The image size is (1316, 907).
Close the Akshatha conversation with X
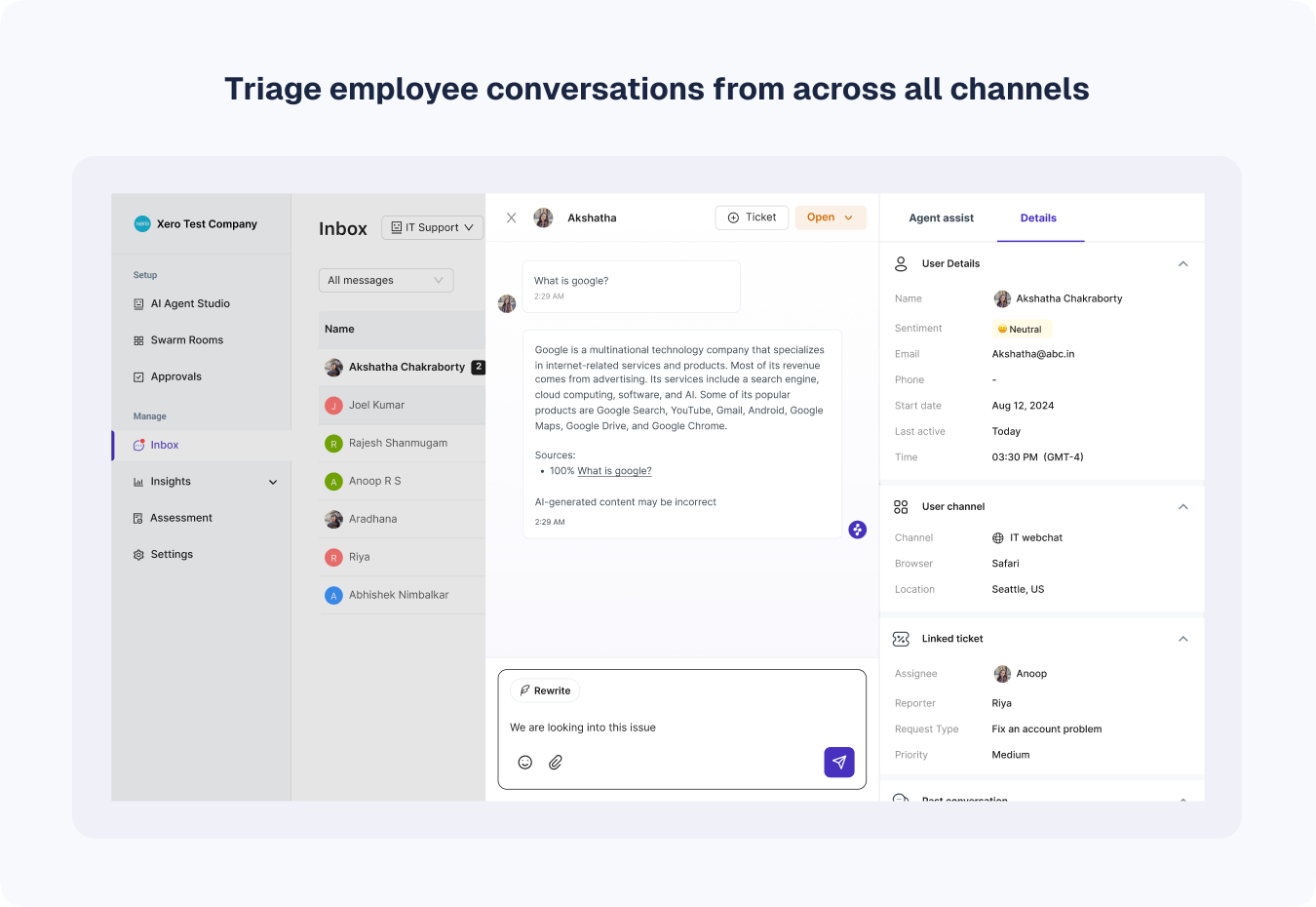tap(511, 217)
